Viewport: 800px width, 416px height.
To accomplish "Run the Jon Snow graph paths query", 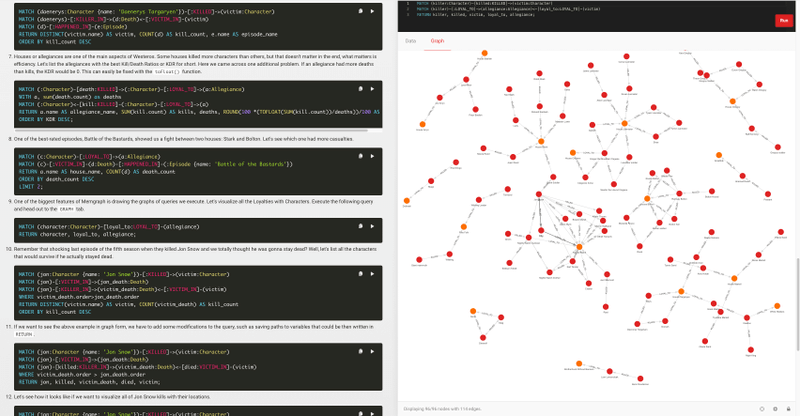I will point(373,349).
